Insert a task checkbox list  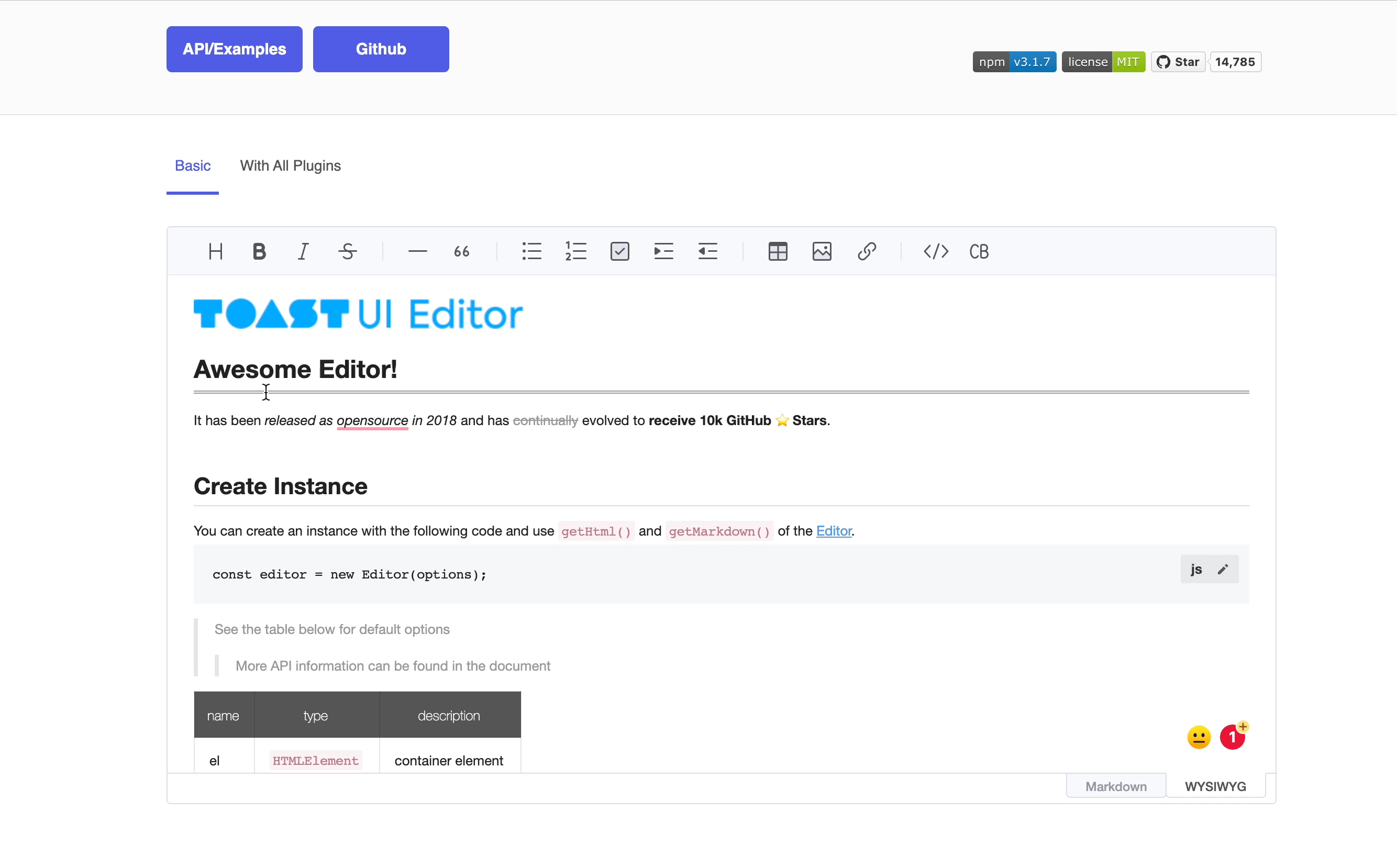pos(619,251)
